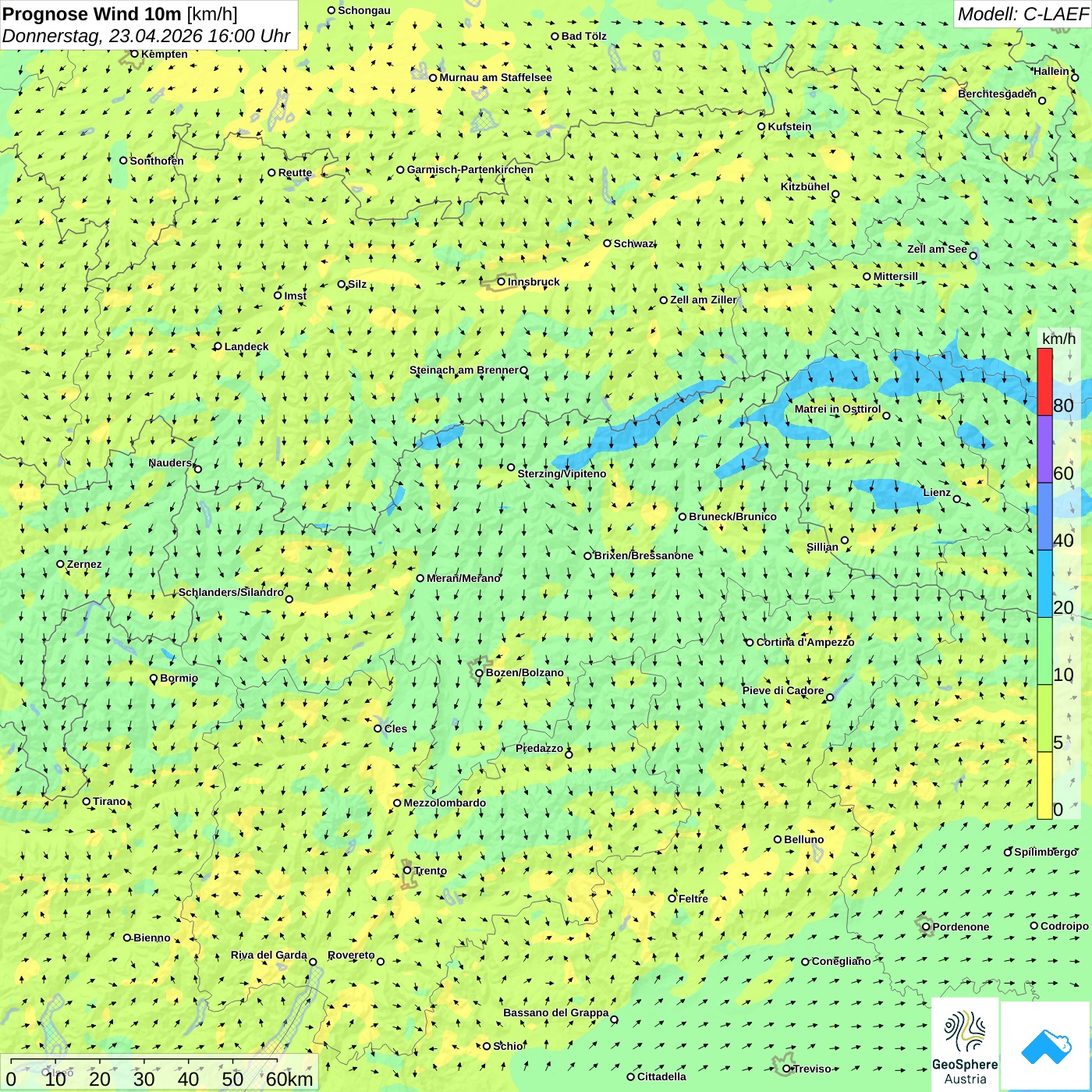This screenshot has width=1092, height=1092.
Task: Click the 'Bienno' label
Action: pos(151,938)
